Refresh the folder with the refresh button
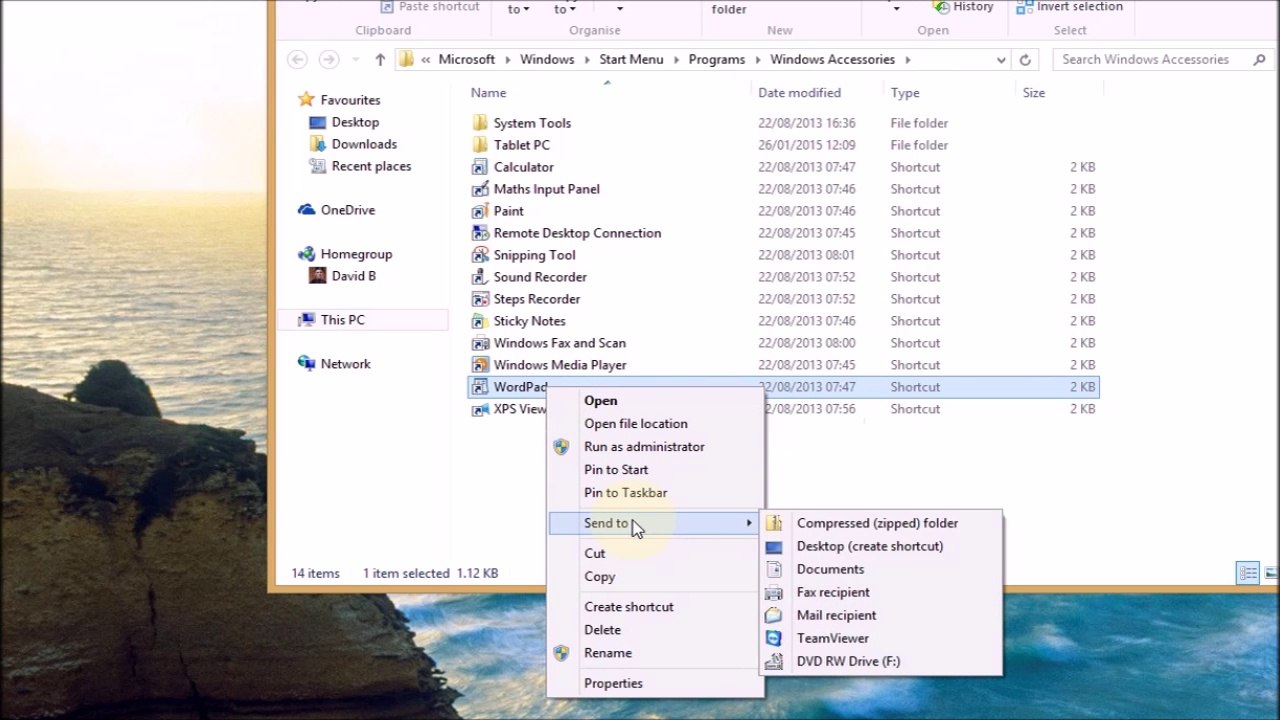1280x720 pixels. tap(1025, 60)
